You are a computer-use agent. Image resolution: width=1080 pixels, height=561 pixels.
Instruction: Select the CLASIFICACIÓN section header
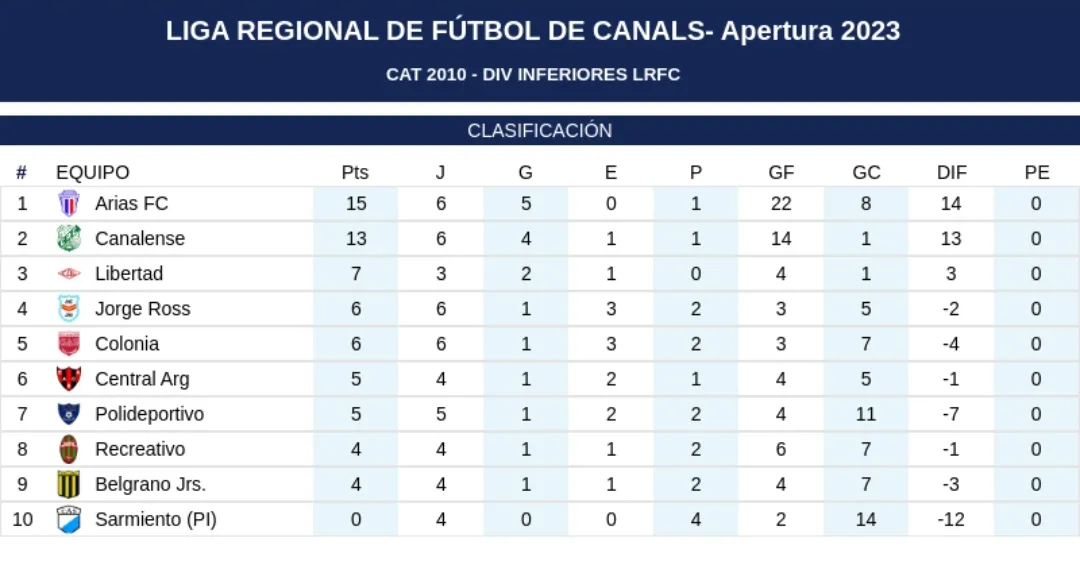pyautogui.click(x=540, y=131)
